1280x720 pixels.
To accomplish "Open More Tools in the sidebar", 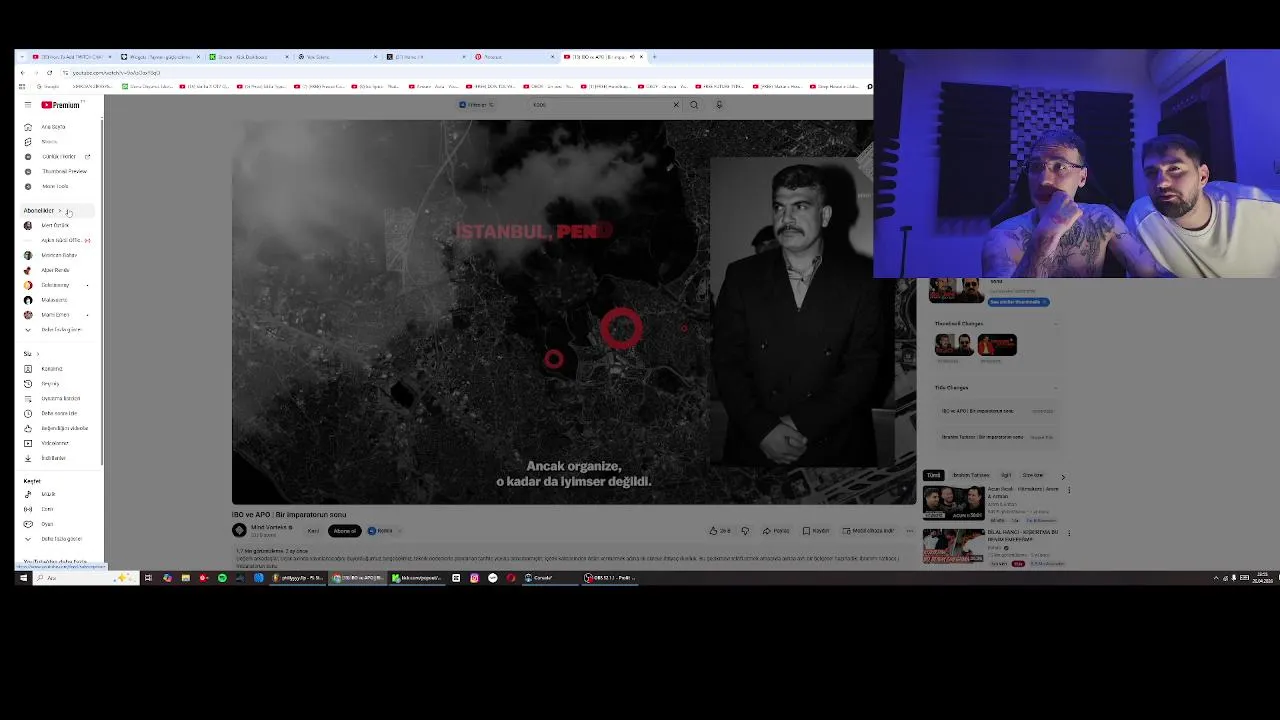I will pyautogui.click(x=55, y=186).
